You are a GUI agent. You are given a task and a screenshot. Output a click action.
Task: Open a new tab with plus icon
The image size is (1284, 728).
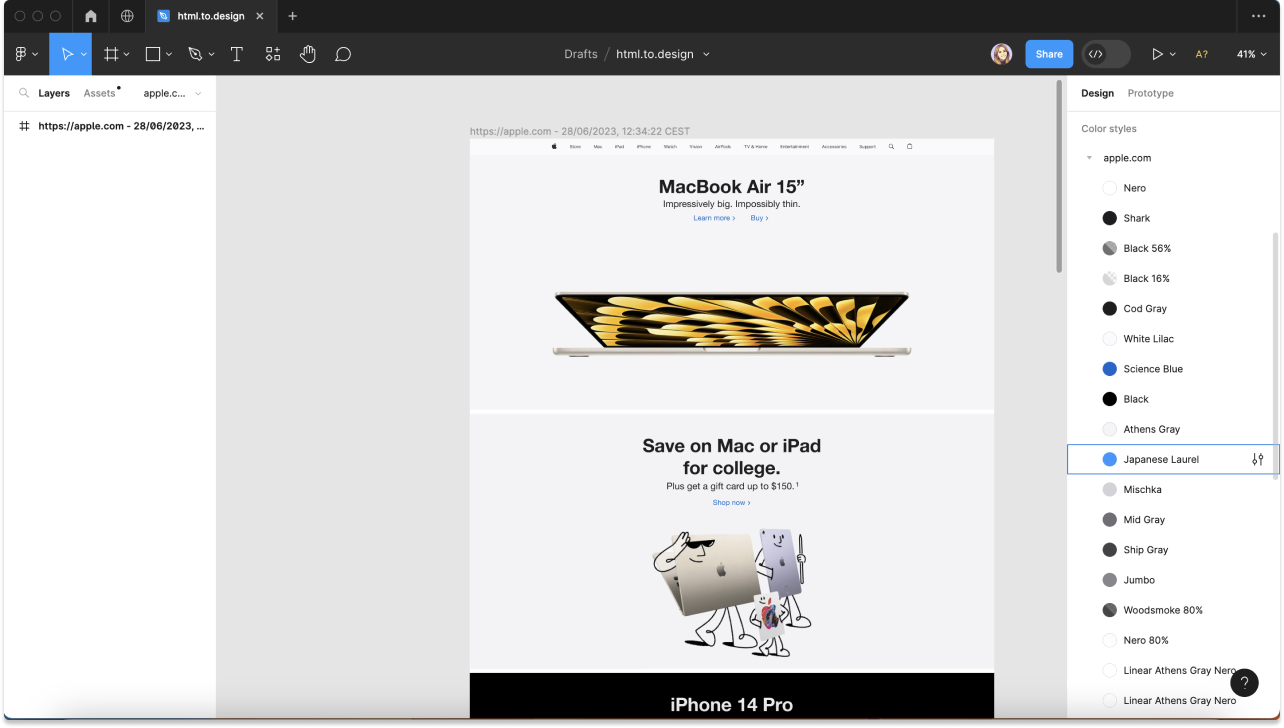[x=293, y=16]
